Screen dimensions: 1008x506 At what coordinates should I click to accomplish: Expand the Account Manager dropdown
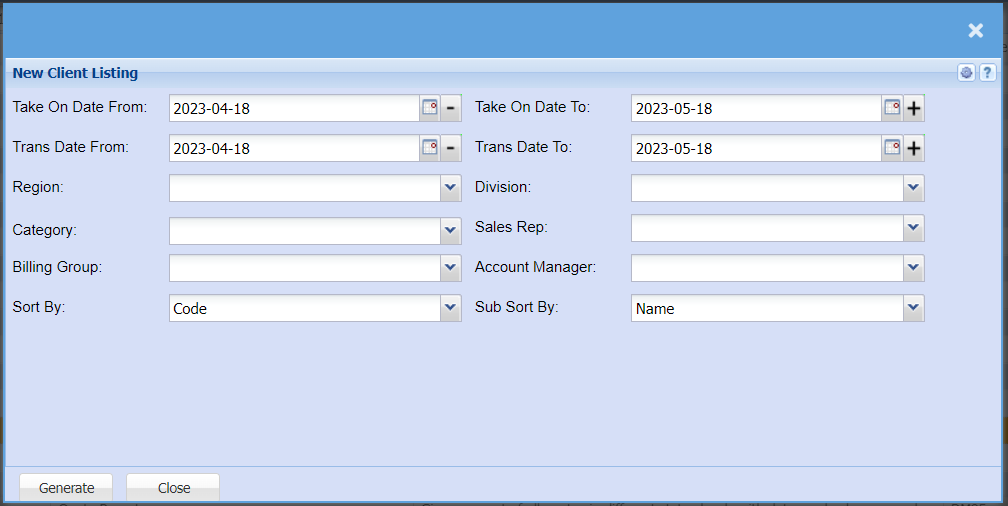pyautogui.click(x=914, y=267)
